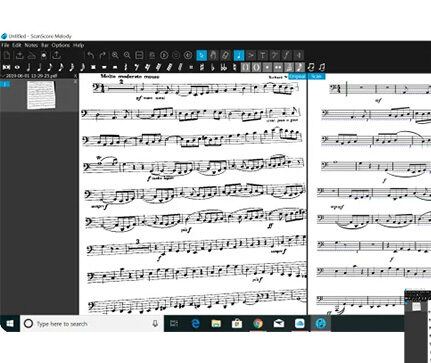This screenshot has height=363, width=431.
Task: Open File Explorer from the taskbar
Action: [216, 323]
